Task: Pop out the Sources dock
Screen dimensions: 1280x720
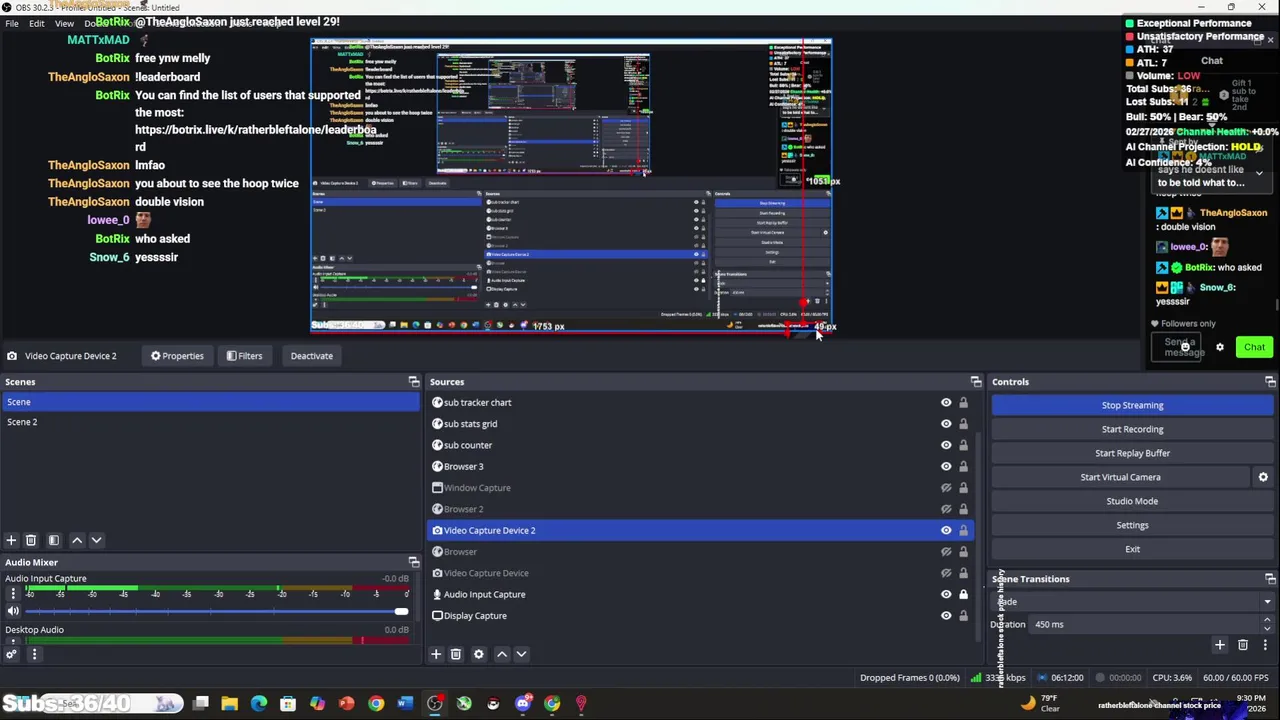Action: coord(976,382)
